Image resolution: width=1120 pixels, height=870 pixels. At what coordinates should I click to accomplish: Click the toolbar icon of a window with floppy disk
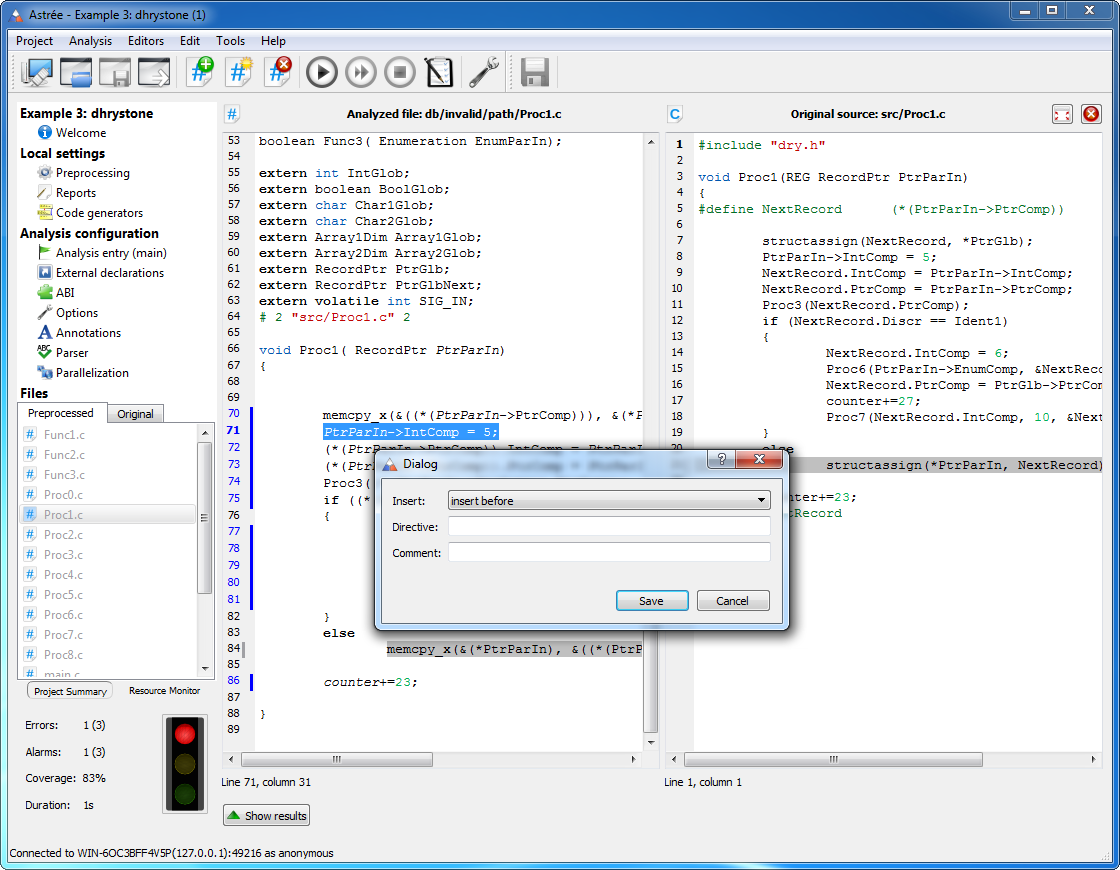(115, 72)
